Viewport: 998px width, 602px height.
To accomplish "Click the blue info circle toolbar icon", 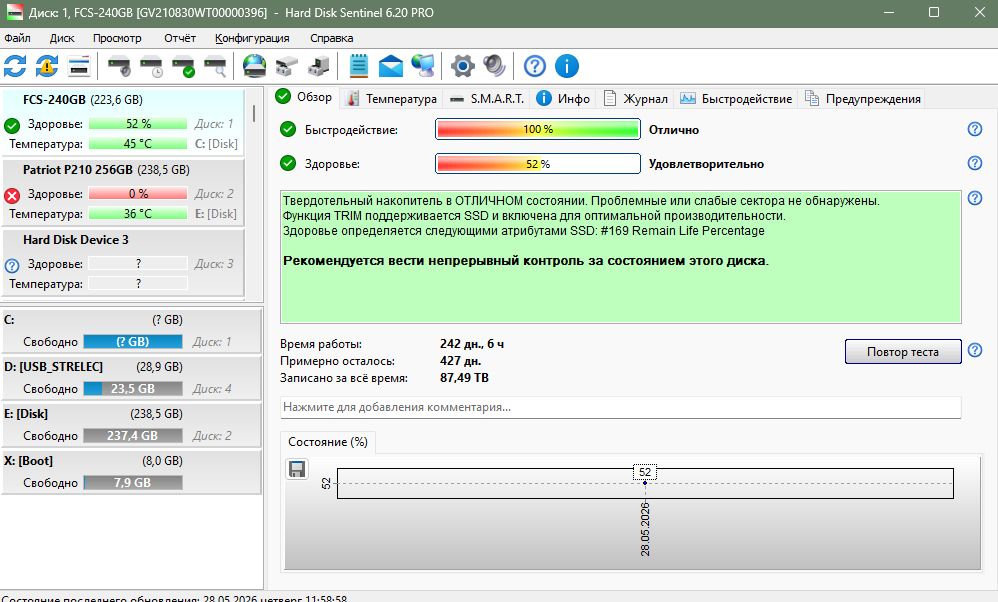I will (566, 66).
